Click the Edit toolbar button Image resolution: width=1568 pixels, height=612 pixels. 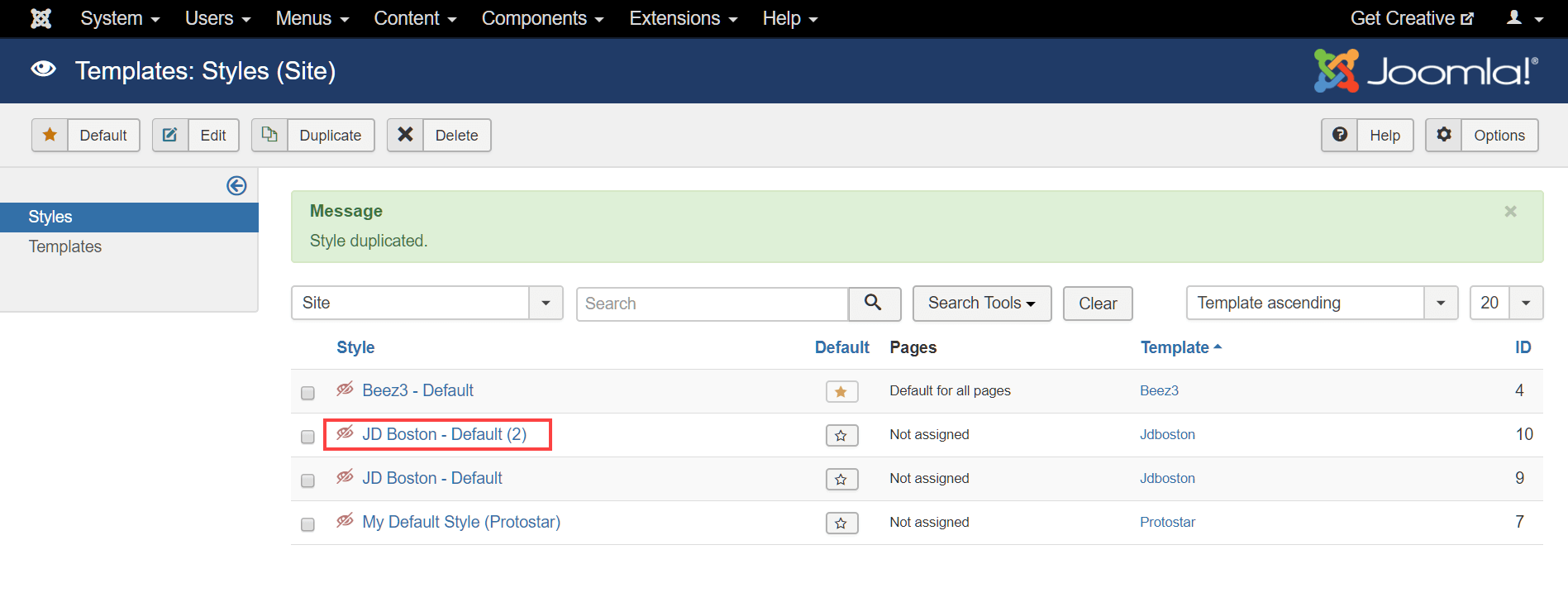pyautogui.click(x=196, y=135)
